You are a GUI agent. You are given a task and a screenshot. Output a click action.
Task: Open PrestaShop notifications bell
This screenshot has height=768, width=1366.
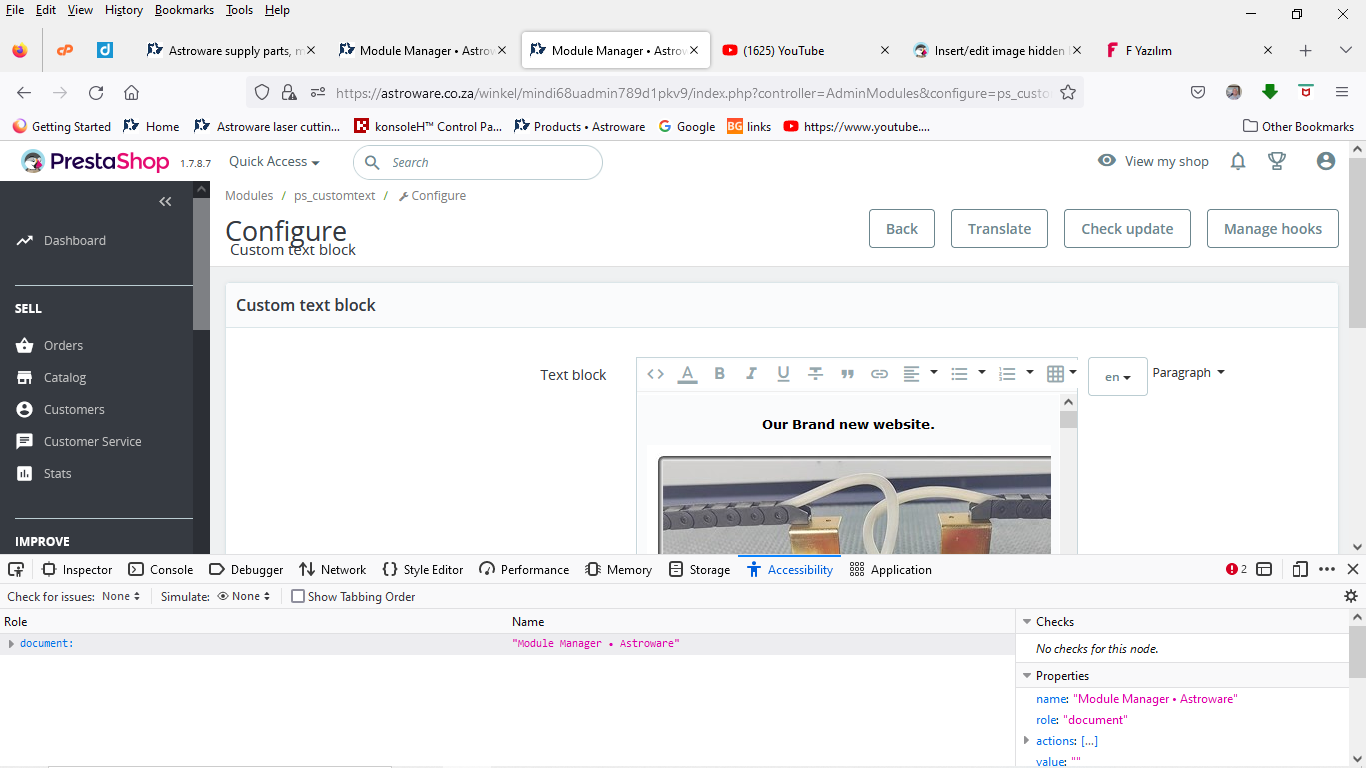pos(1238,161)
